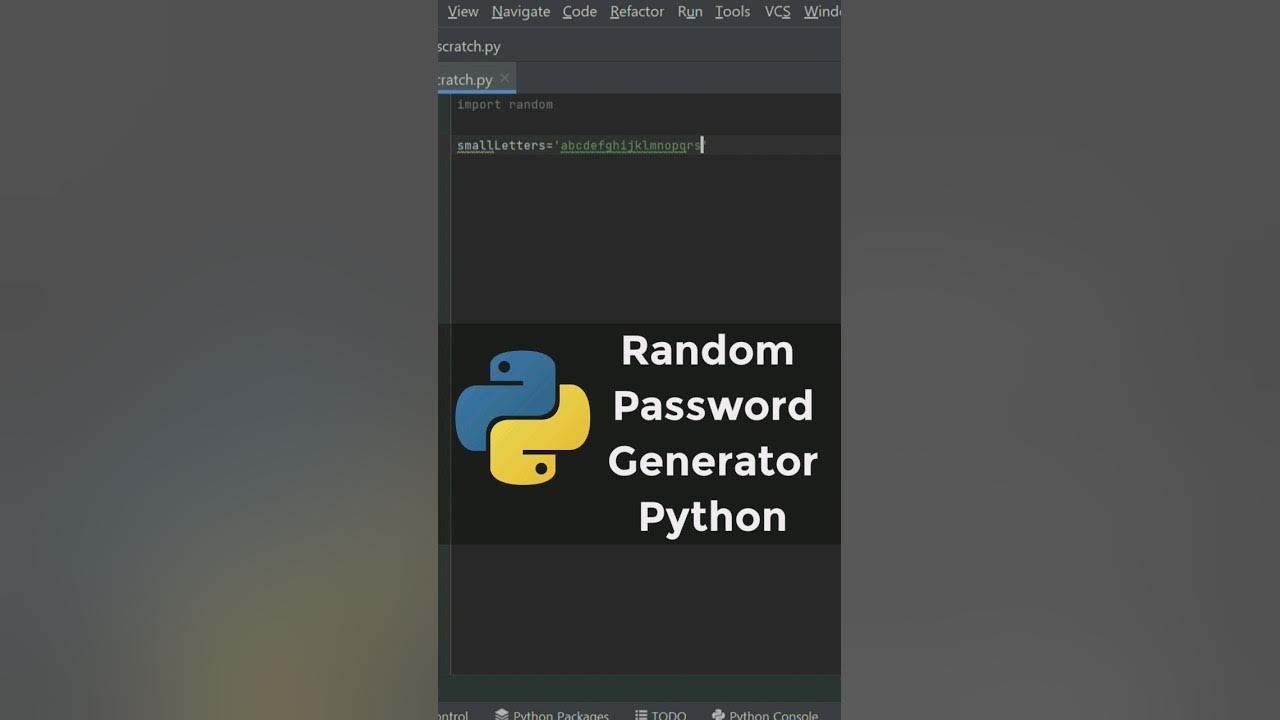Viewport: 1280px width, 720px height.
Task: Click the TODO list icon
Action: tap(641, 714)
